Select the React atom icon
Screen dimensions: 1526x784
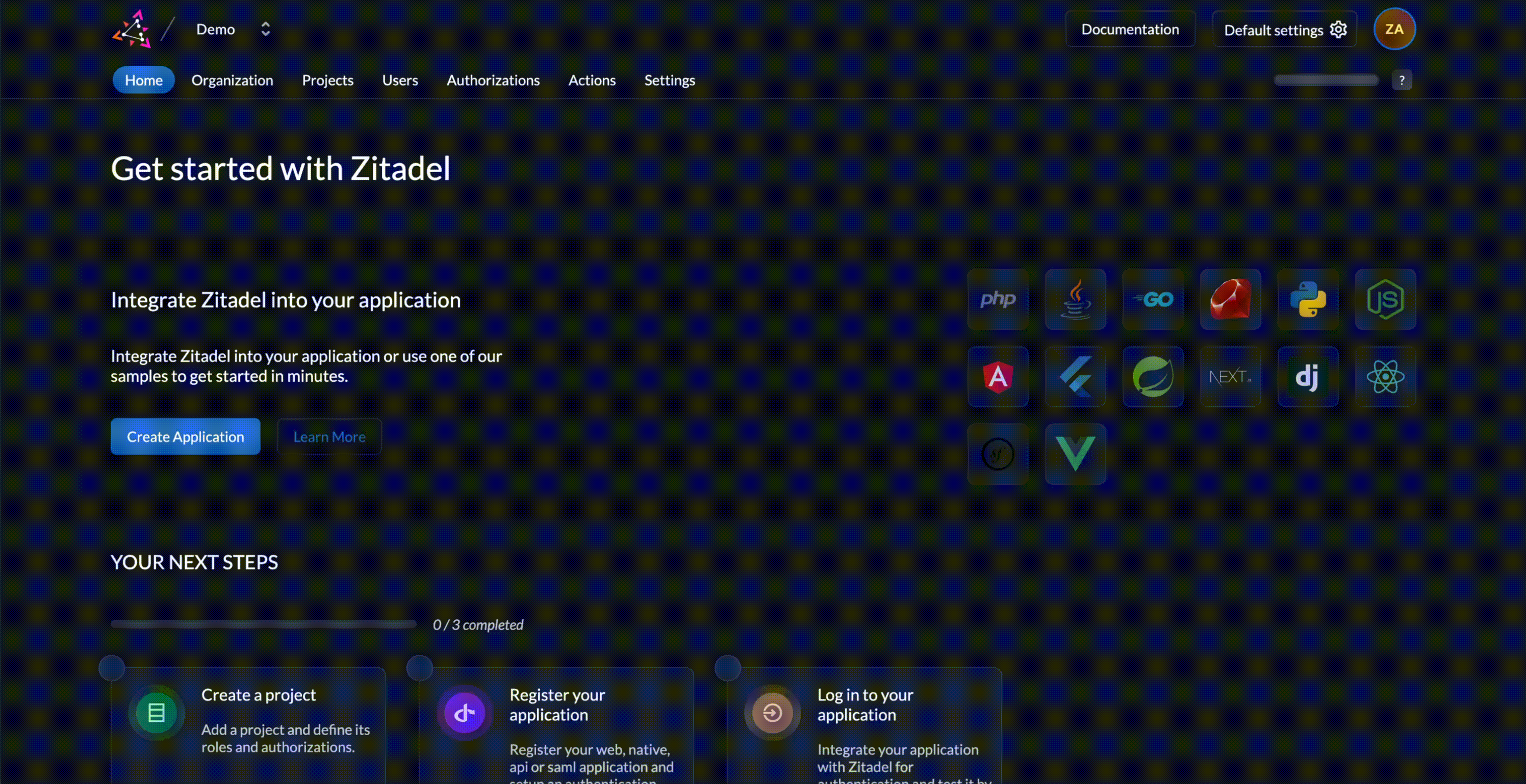(x=1385, y=377)
